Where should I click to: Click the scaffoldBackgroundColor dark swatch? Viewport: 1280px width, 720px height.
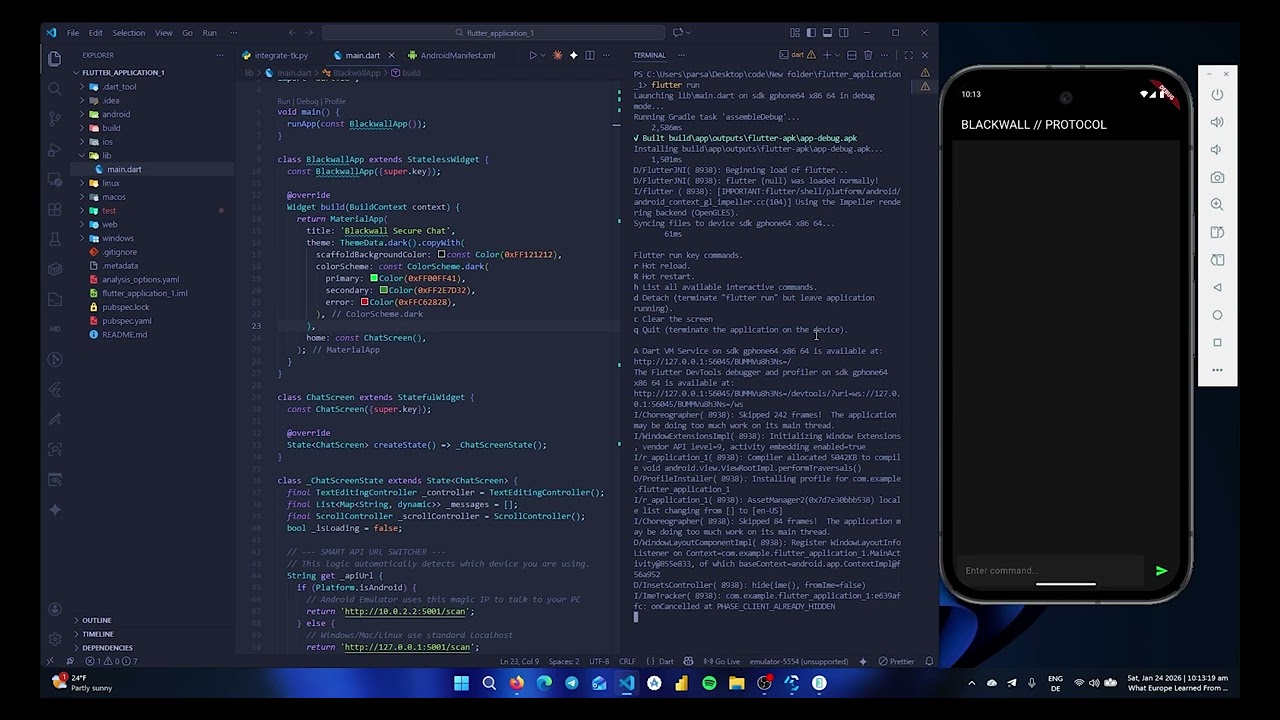[x=441, y=255]
